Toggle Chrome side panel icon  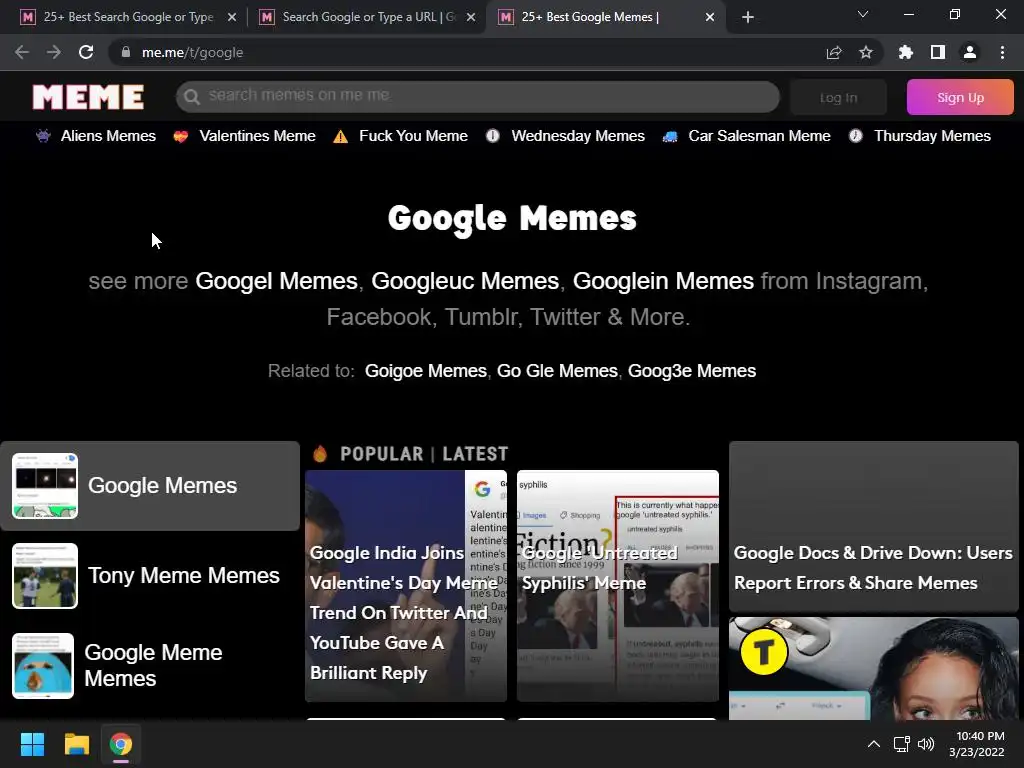[938, 52]
